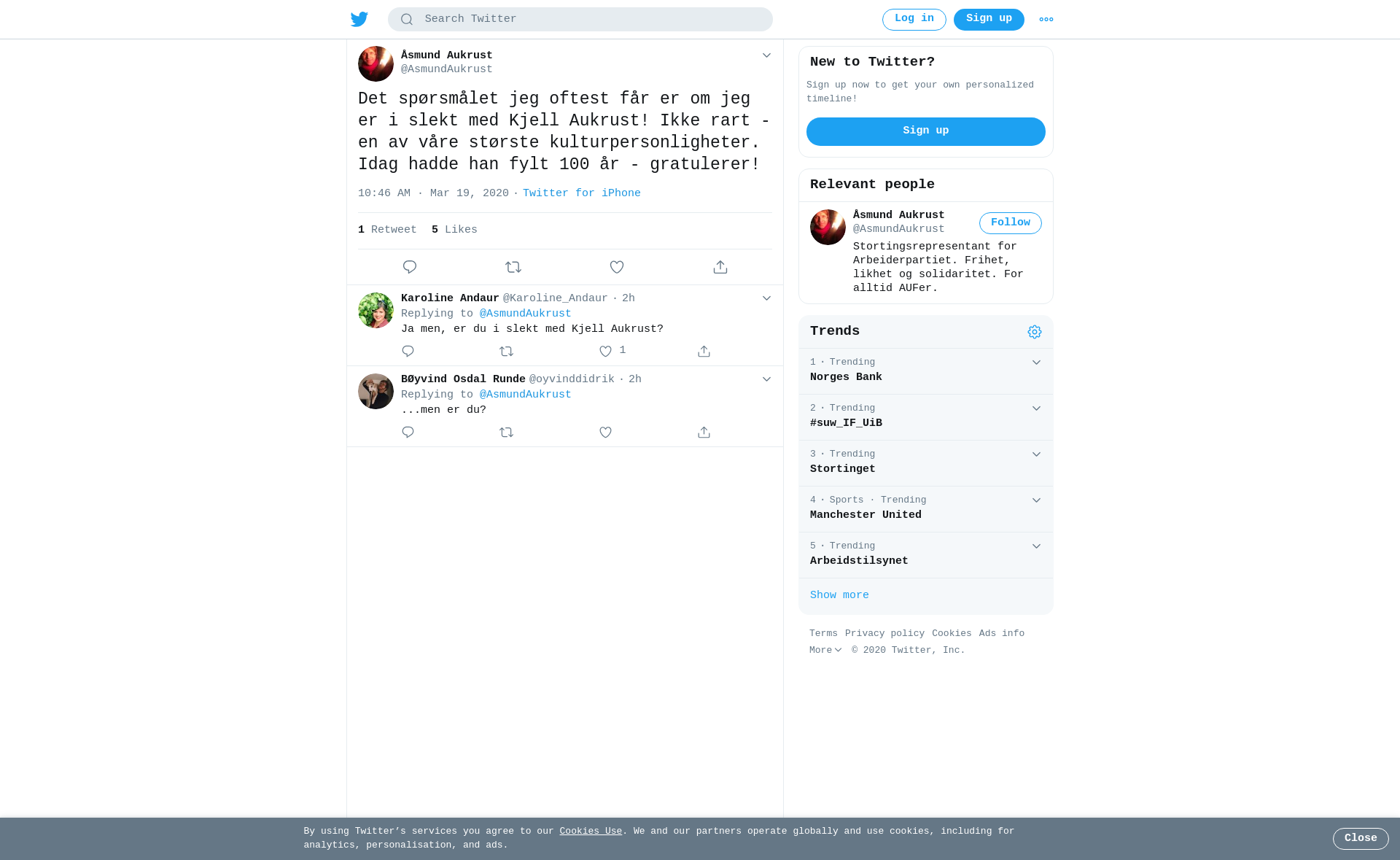This screenshot has height=860, width=1400.
Task: Like Øyvind Osdal Runde's reply
Action: [605, 433]
